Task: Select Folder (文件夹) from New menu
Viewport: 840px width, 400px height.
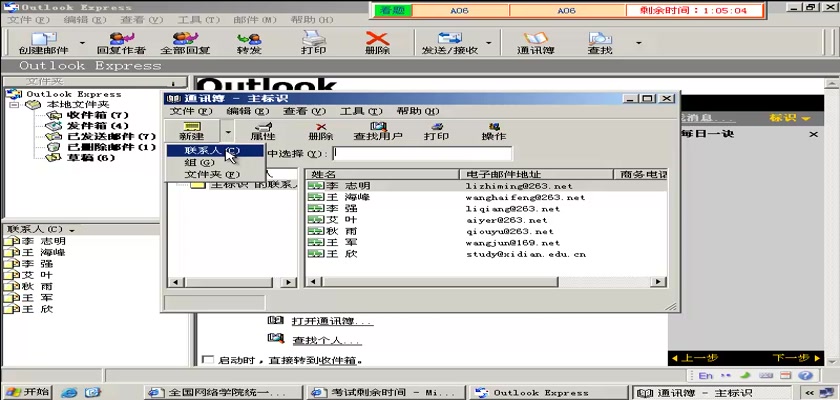Action: (215, 175)
